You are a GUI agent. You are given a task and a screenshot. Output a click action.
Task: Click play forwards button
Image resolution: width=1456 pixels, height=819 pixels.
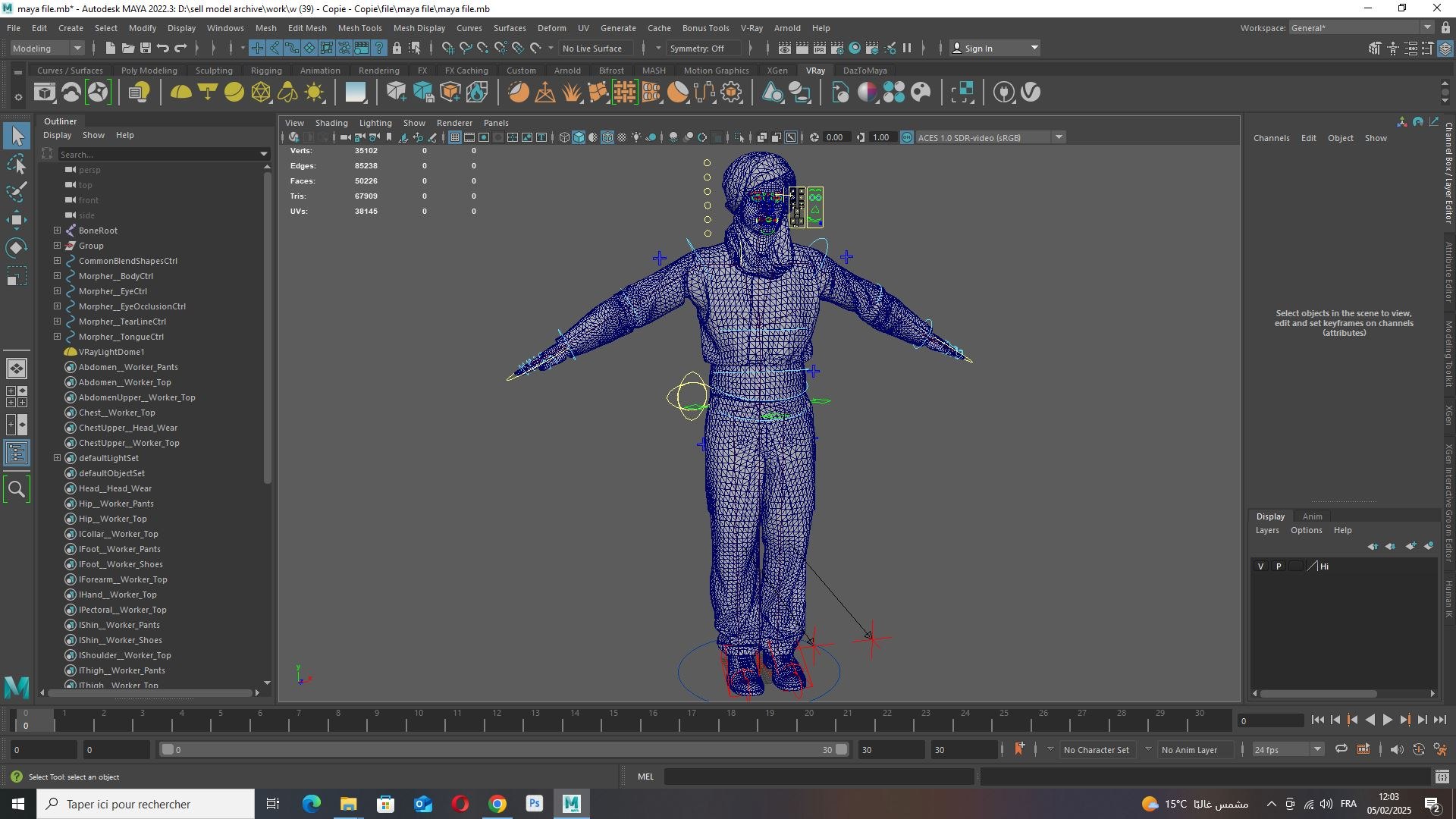point(1388,720)
